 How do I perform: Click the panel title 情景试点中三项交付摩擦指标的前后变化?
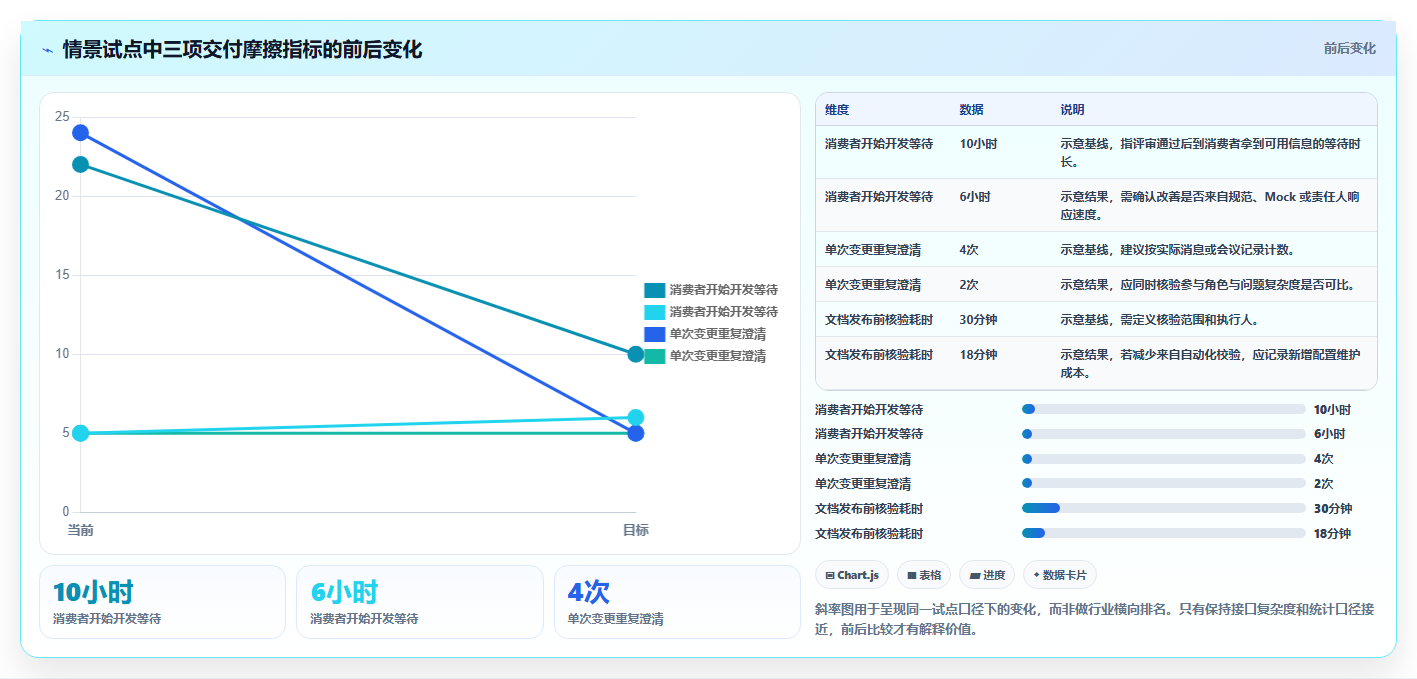click(x=242, y=50)
